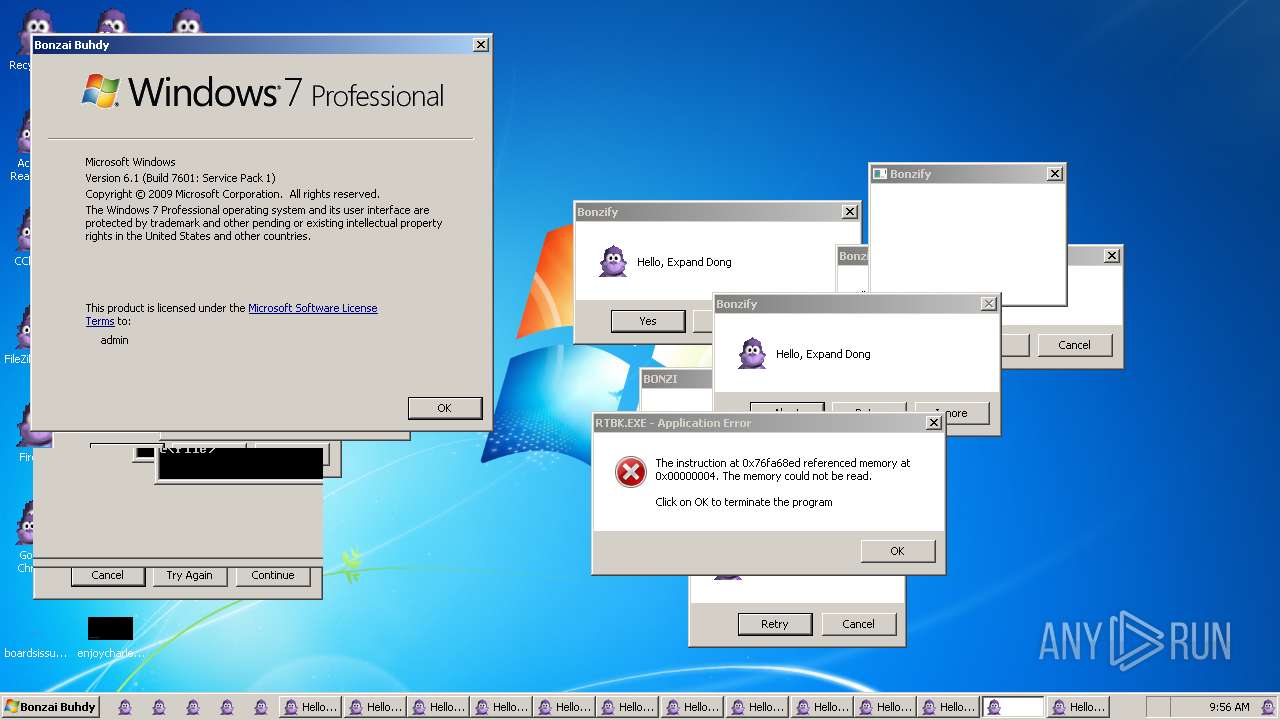Viewport: 1280px width, 720px height.
Task: Click Try Again in the dialog behind about window
Action: (x=189, y=576)
